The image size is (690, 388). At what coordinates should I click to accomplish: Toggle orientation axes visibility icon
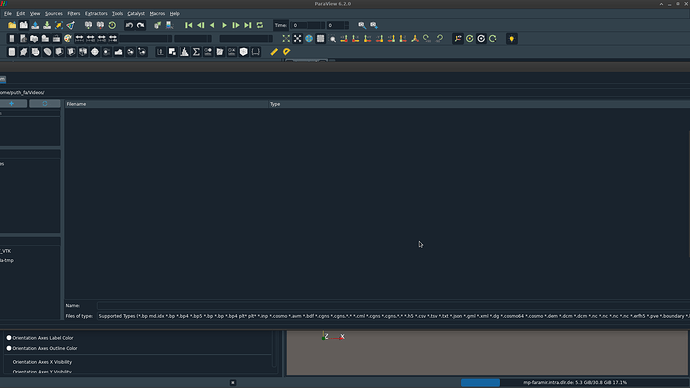tap(458, 39)
